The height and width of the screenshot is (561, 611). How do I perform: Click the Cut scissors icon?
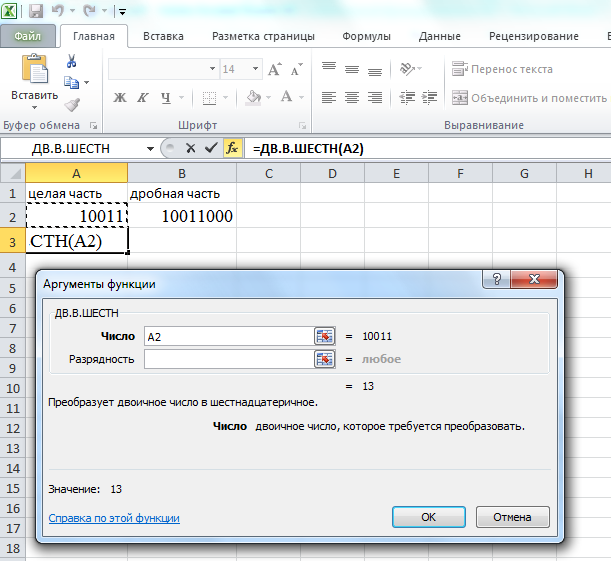pyautogui.click(x=72, y=61)
